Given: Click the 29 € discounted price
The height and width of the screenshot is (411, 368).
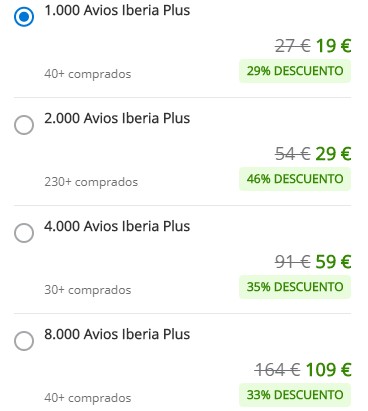Looking at the screenshot, I should click(333, 154).
